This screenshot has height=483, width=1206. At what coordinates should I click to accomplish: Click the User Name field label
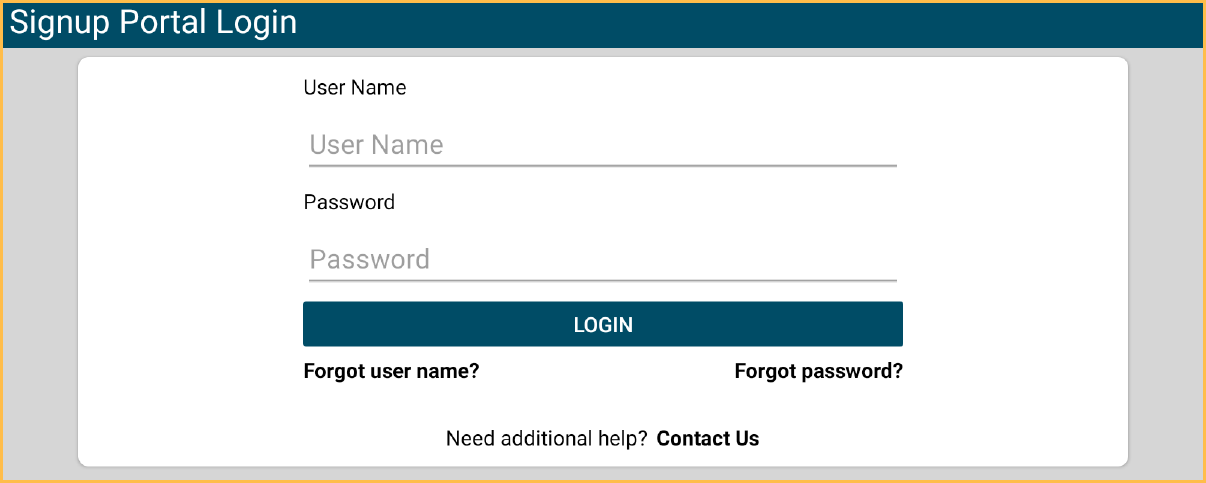point(355,88)
